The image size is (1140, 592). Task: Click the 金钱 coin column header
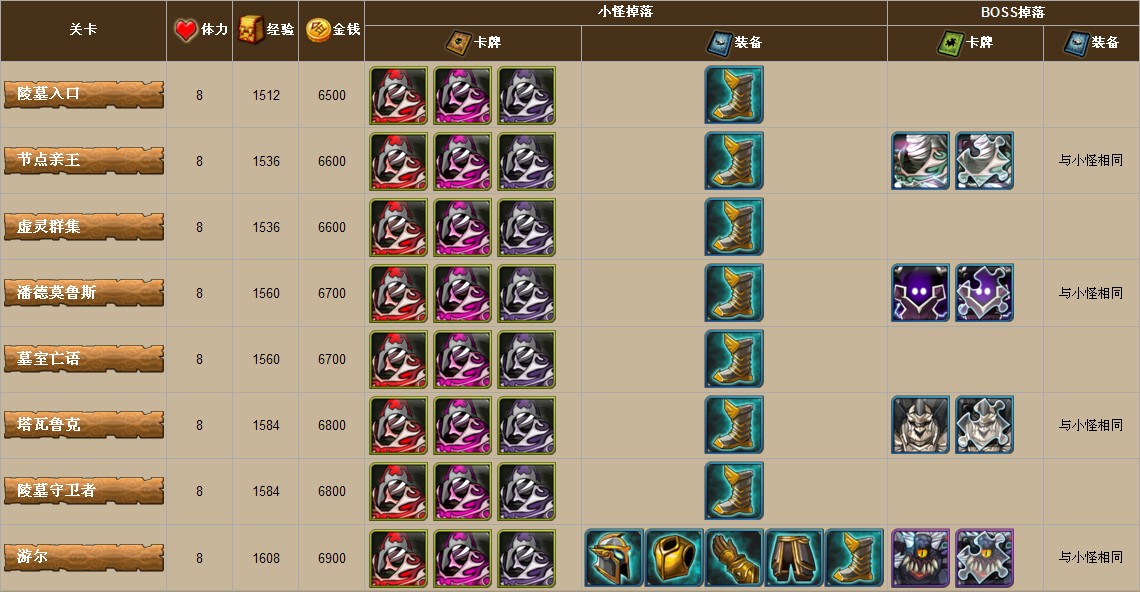332,30
